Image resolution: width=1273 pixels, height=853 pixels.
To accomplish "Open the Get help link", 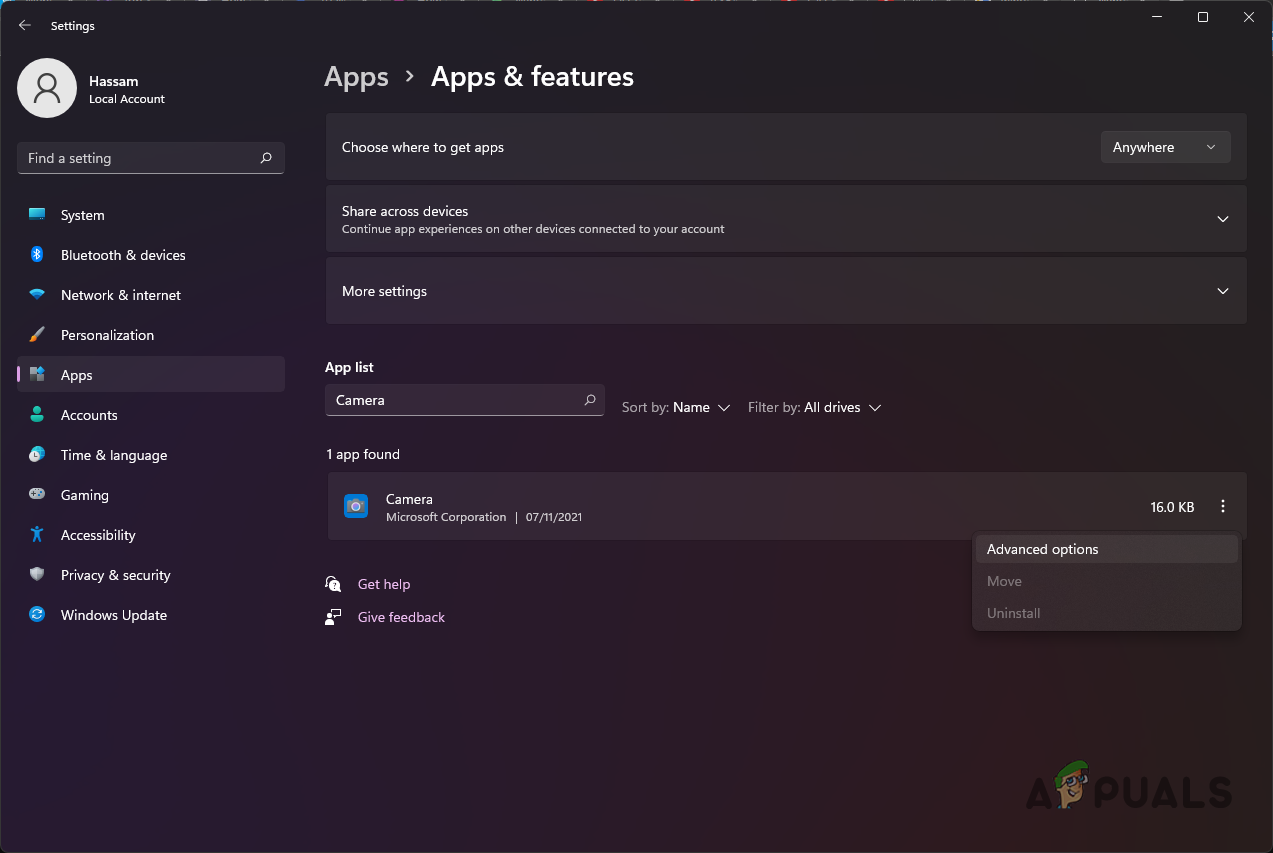I will click(384, 583).
